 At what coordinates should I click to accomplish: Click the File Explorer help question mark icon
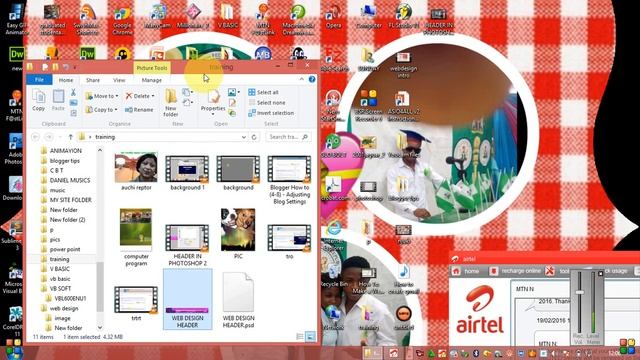312,79
